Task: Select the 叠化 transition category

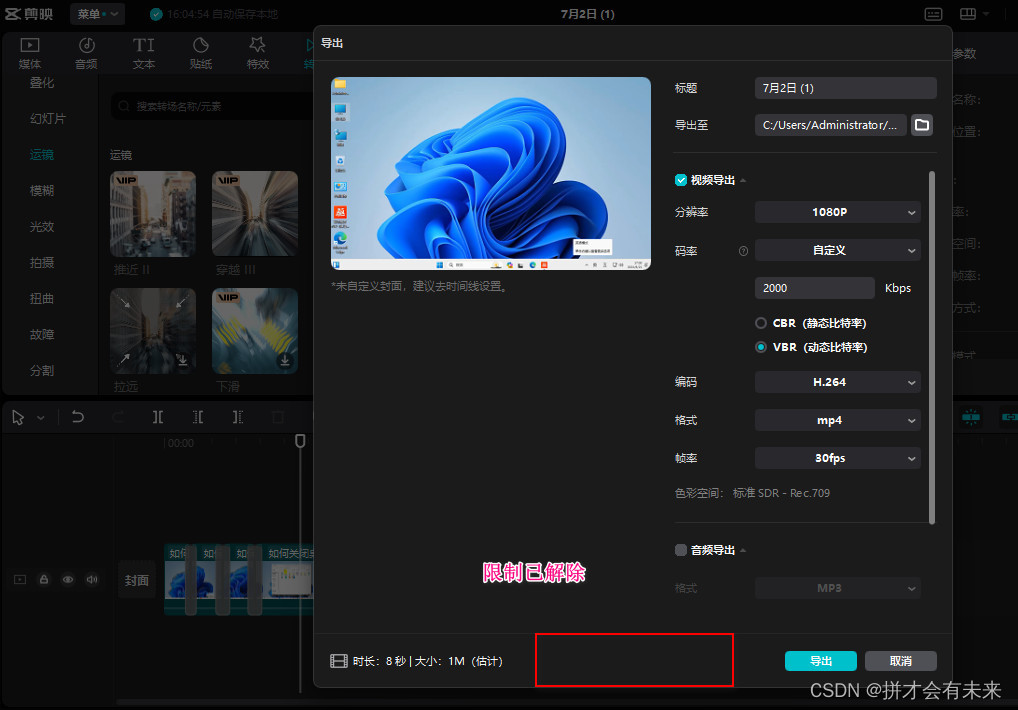Action: pyautogui.click(x=42, y=82)
